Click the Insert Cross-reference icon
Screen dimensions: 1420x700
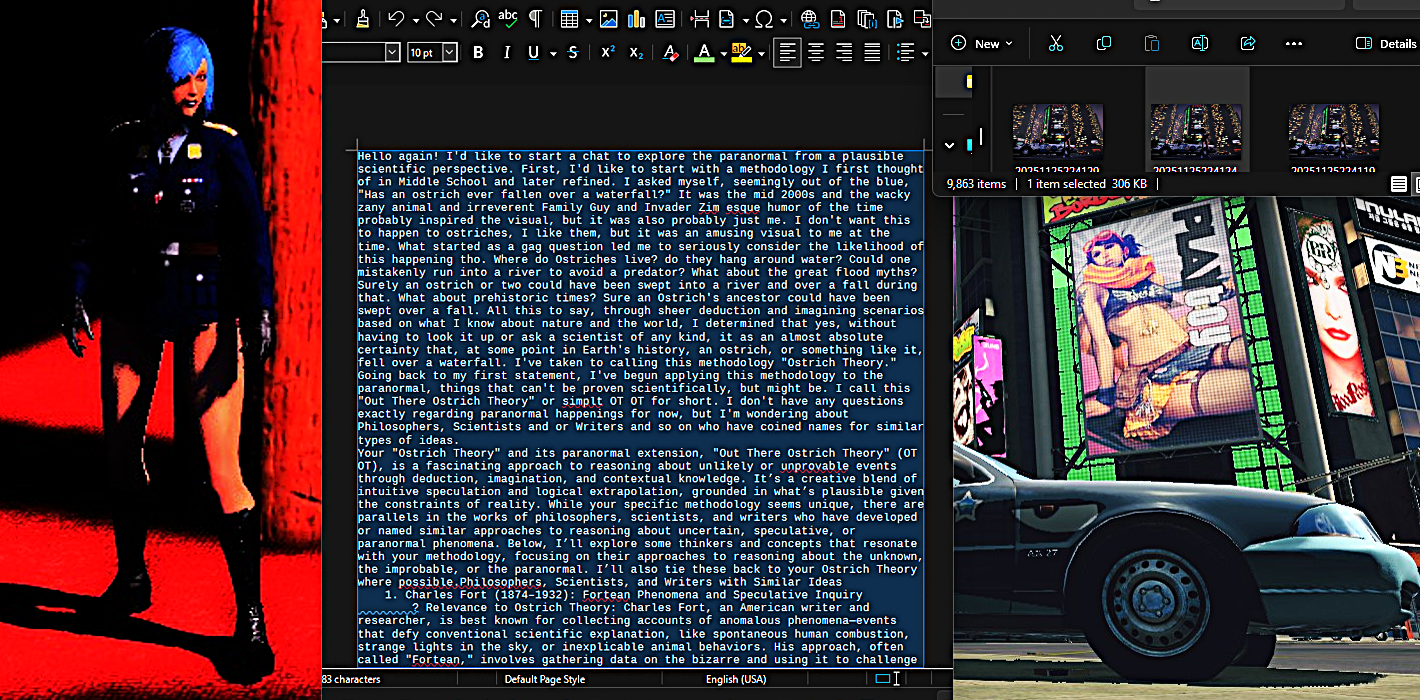click(x=921, y=18)
